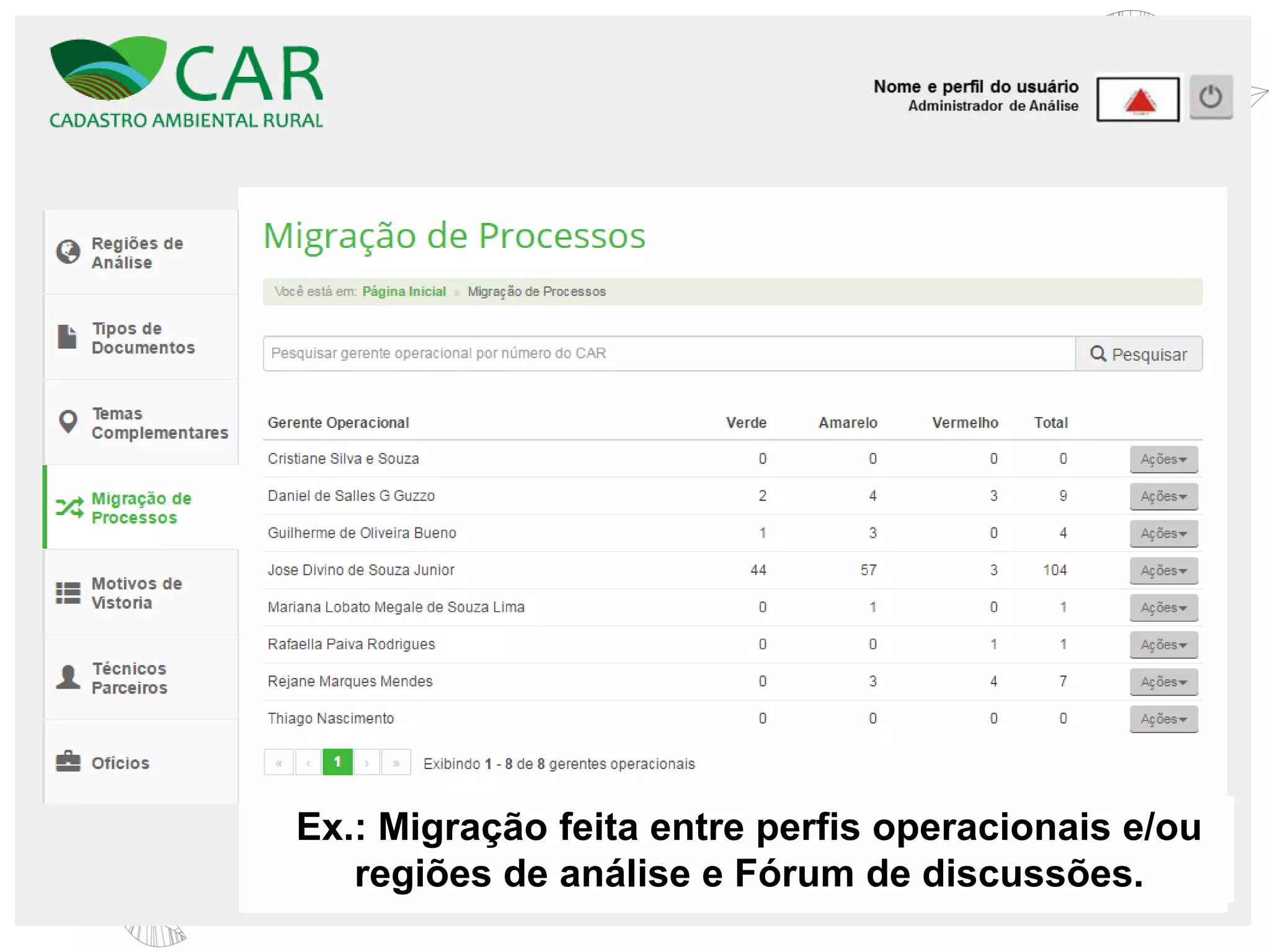Select page 1 in pagination
1270x952 pixels.
[x=337, y=762]
